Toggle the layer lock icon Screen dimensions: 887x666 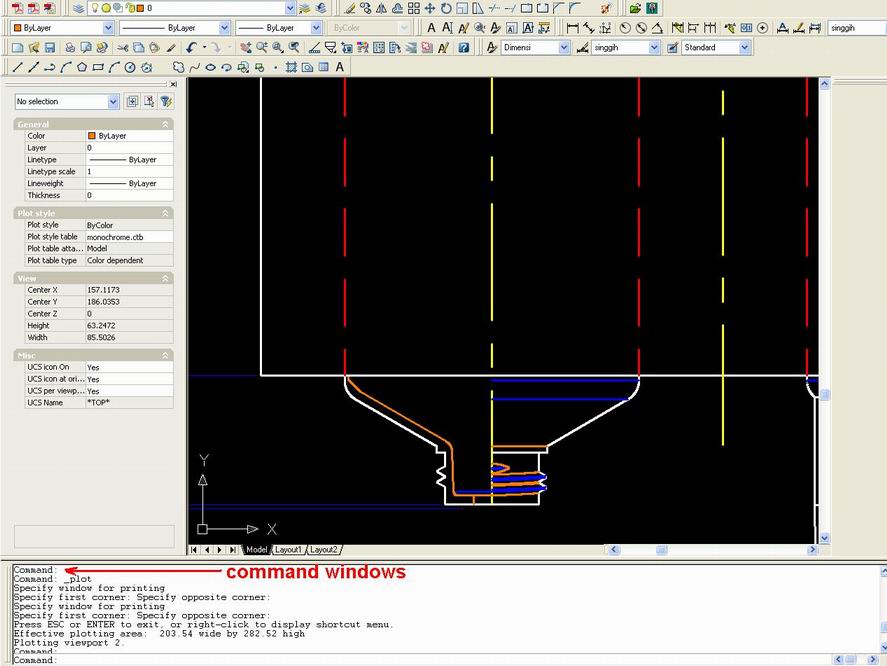pyautogui.click(x=129, y=8)
